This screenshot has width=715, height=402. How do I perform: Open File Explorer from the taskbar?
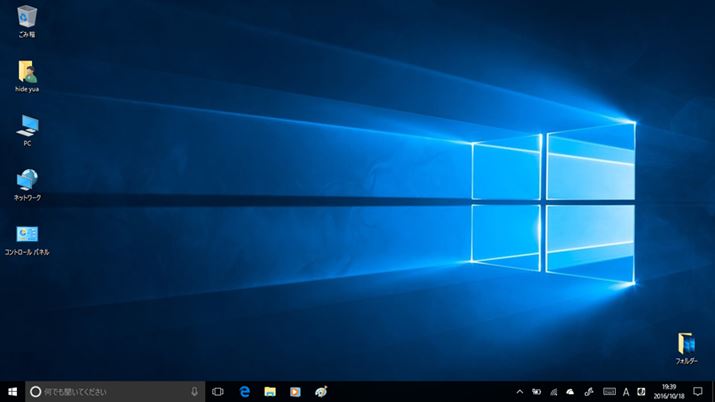click(269, 391)
